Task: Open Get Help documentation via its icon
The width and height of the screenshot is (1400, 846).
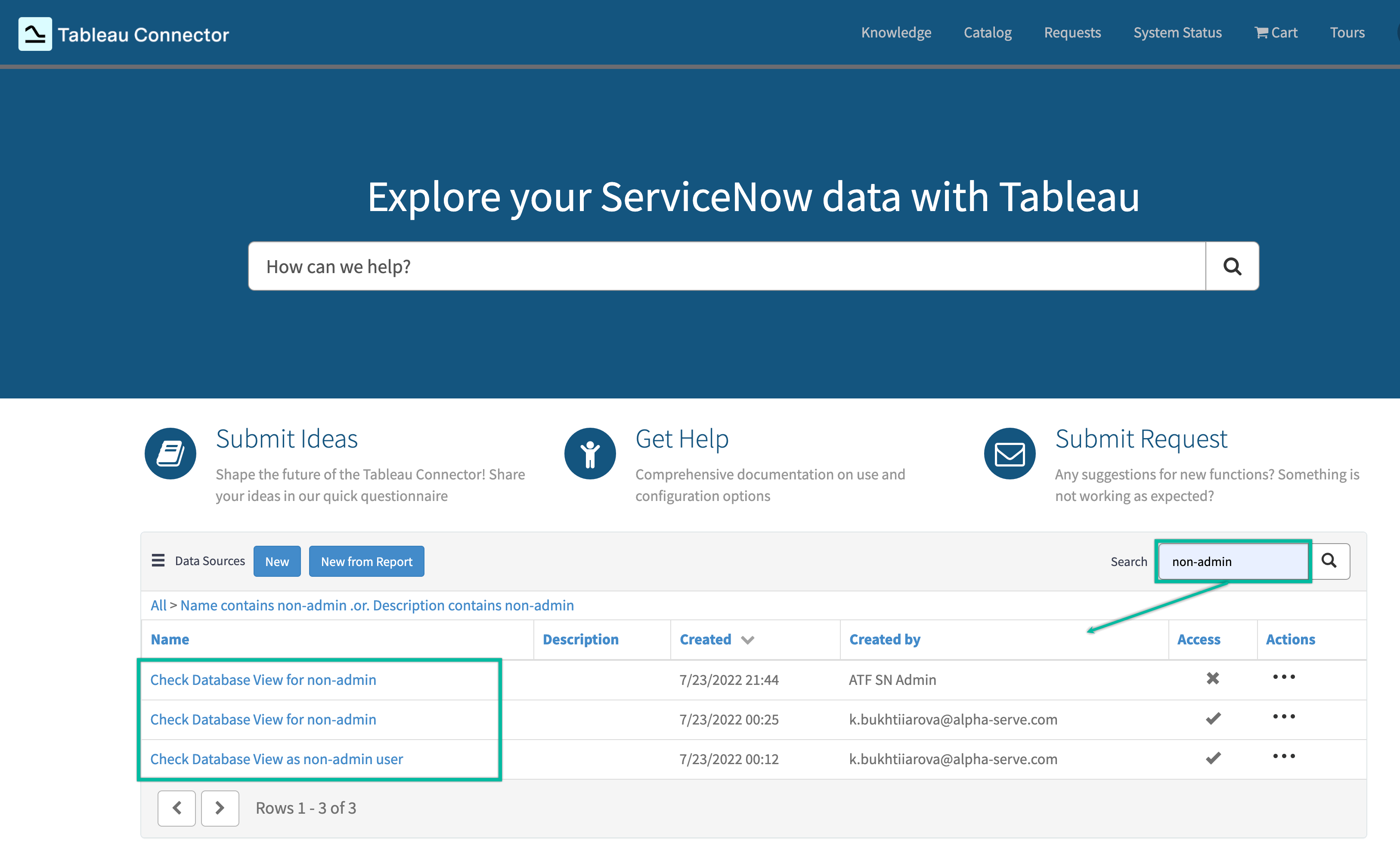Action: pos(590,453)
